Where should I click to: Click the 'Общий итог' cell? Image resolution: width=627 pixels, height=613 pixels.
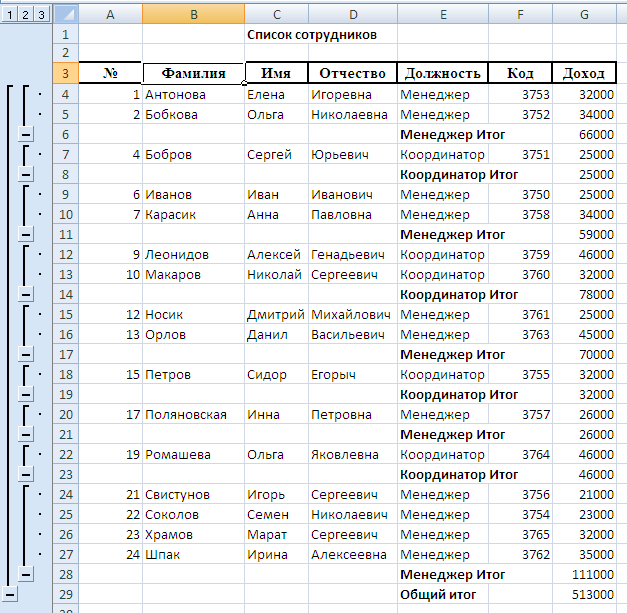[x=443, y=595]
